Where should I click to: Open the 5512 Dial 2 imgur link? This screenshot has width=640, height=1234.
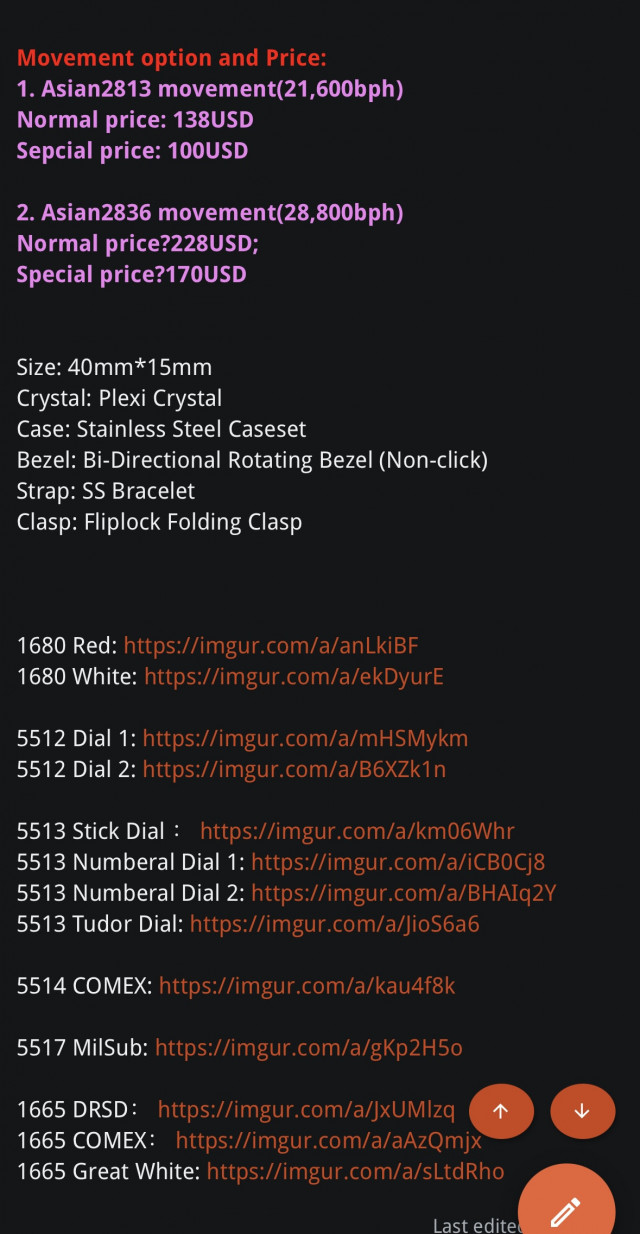[294, 769]
